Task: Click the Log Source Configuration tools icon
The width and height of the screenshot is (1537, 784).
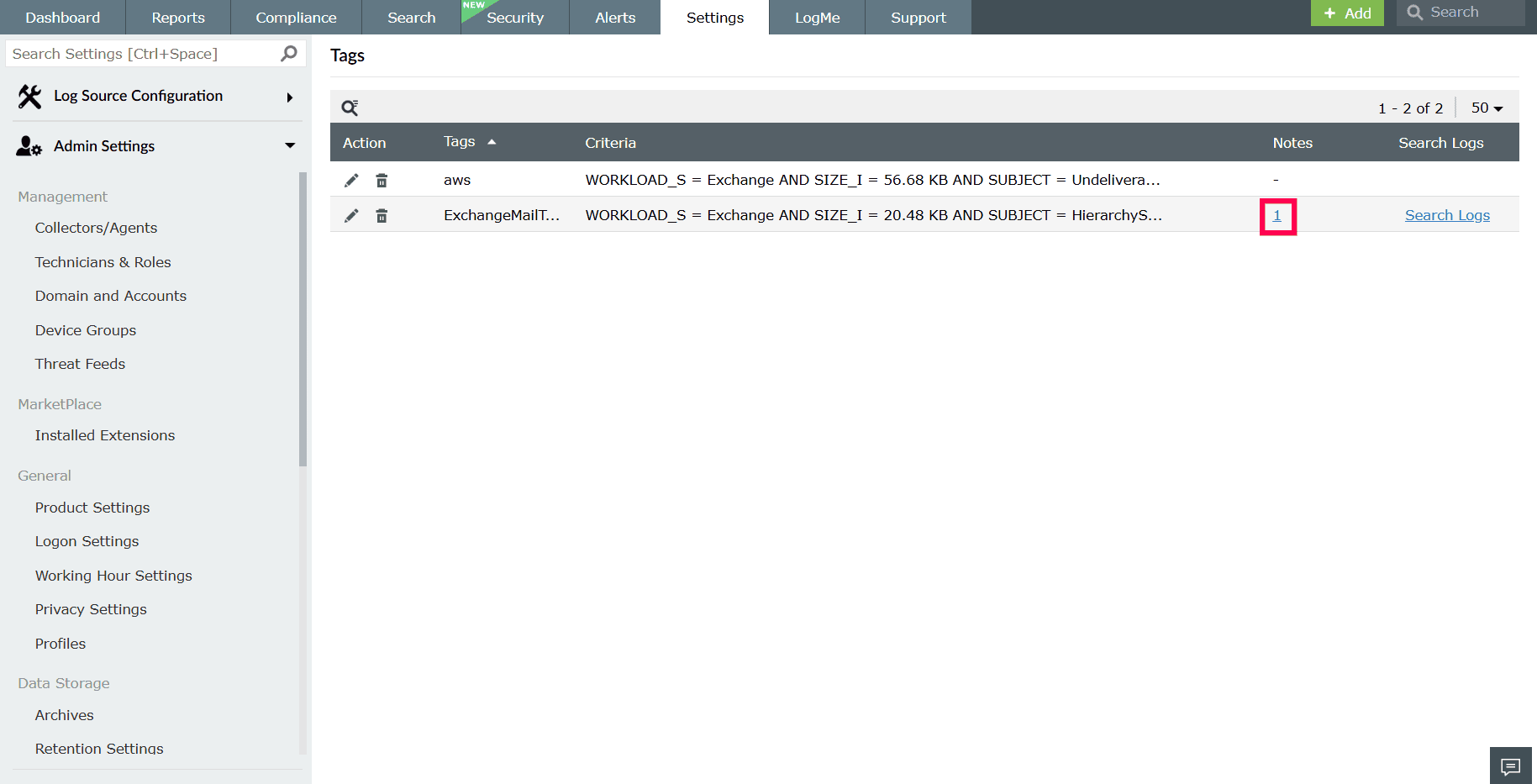Action: tap(29, 97)
